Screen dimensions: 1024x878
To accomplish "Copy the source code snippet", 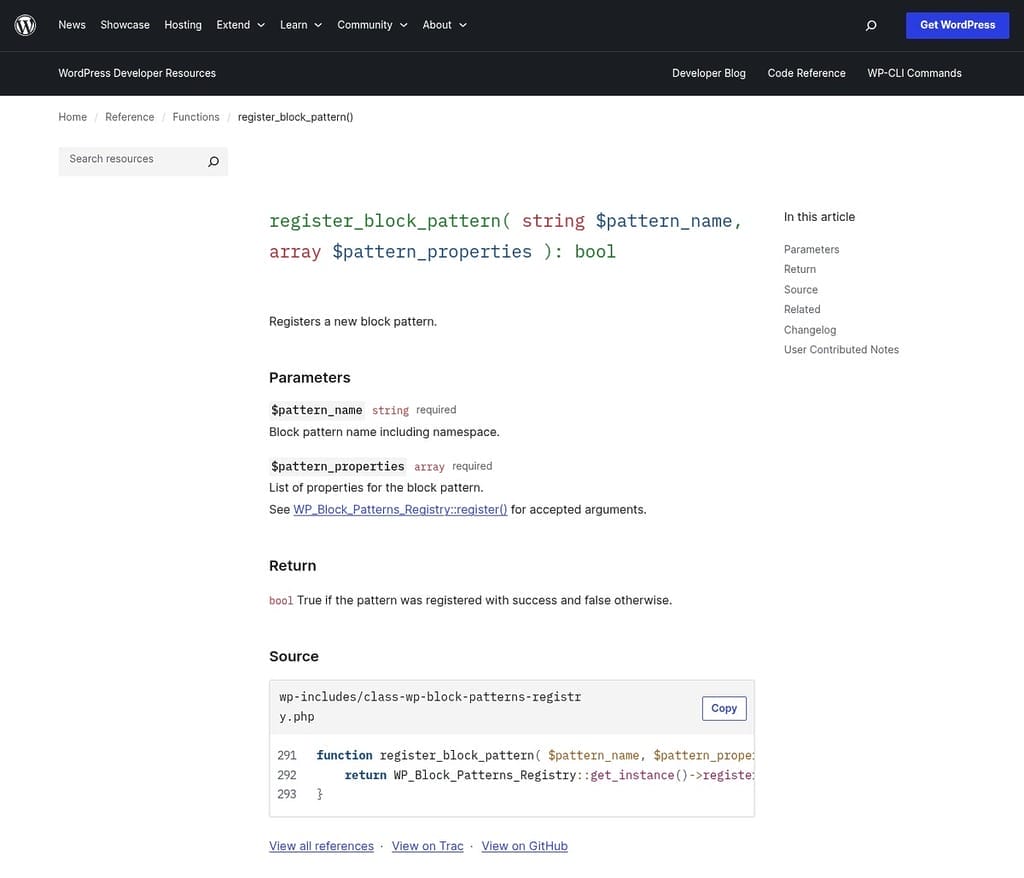I will point(723,708).
